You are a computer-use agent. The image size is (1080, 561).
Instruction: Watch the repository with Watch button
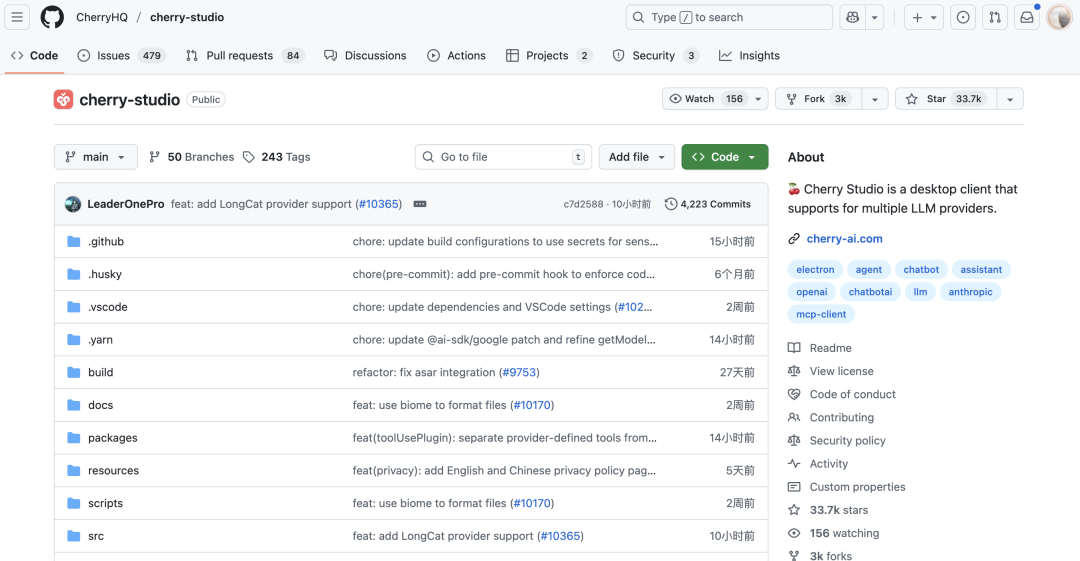[706, 99]
